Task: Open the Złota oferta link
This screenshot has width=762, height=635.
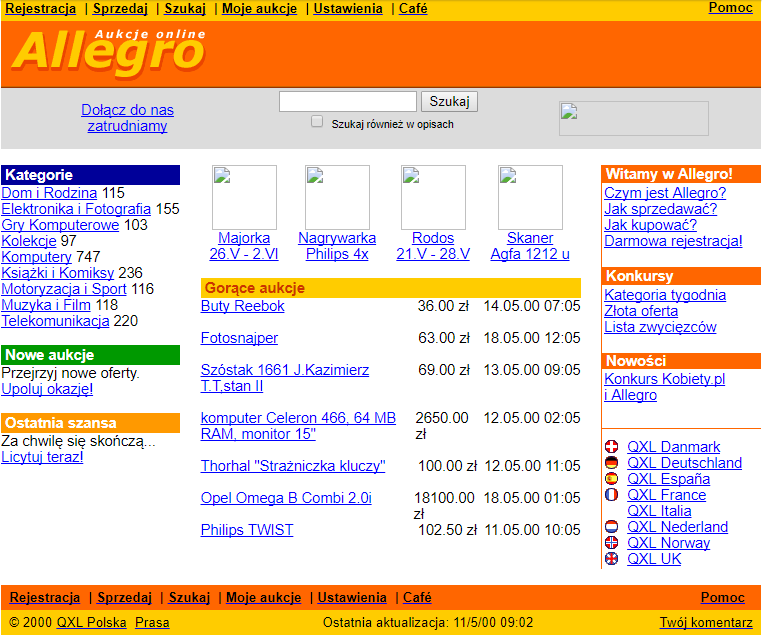Action: [641, 311]
